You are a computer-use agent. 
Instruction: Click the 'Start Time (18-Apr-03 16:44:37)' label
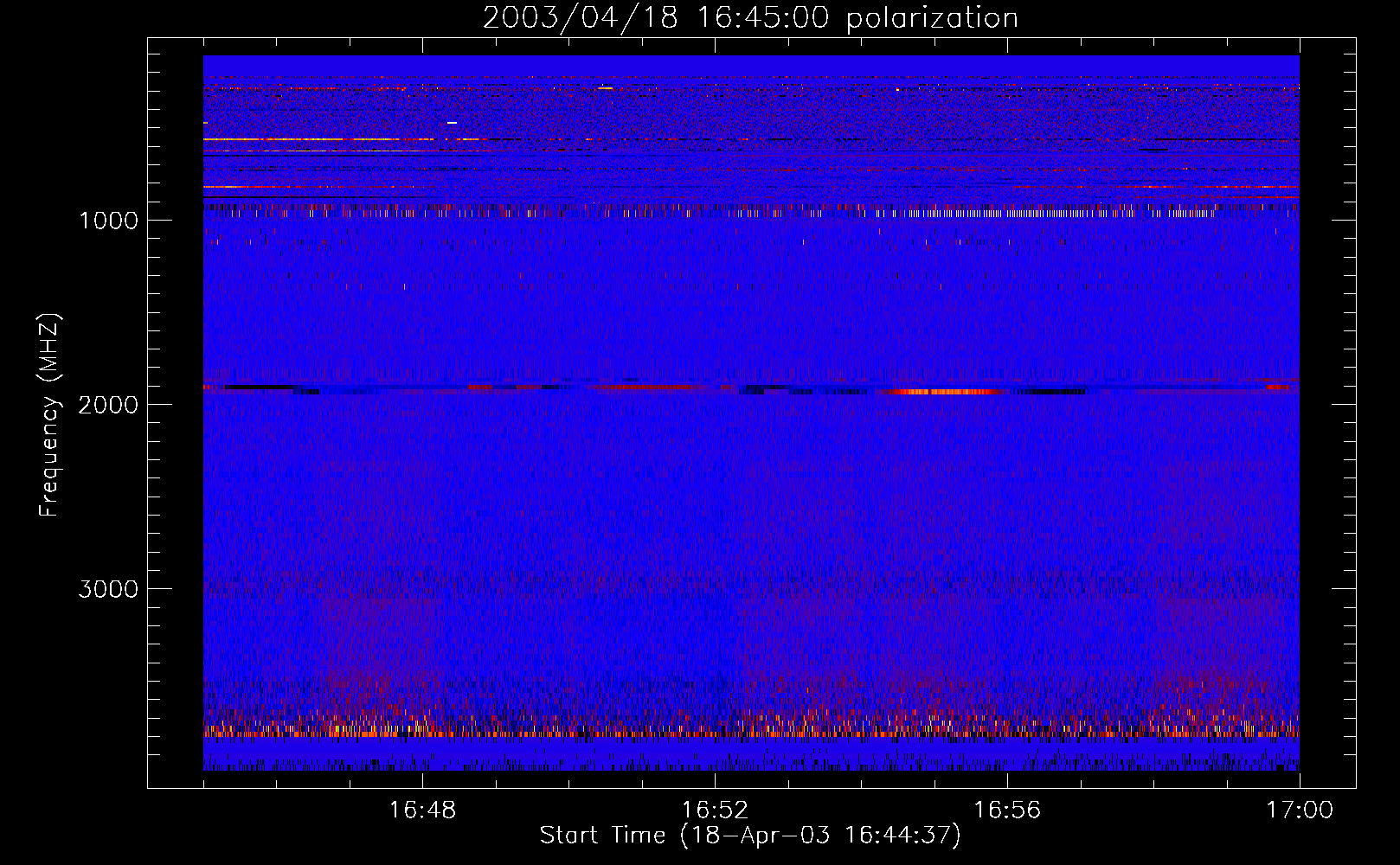750,836
